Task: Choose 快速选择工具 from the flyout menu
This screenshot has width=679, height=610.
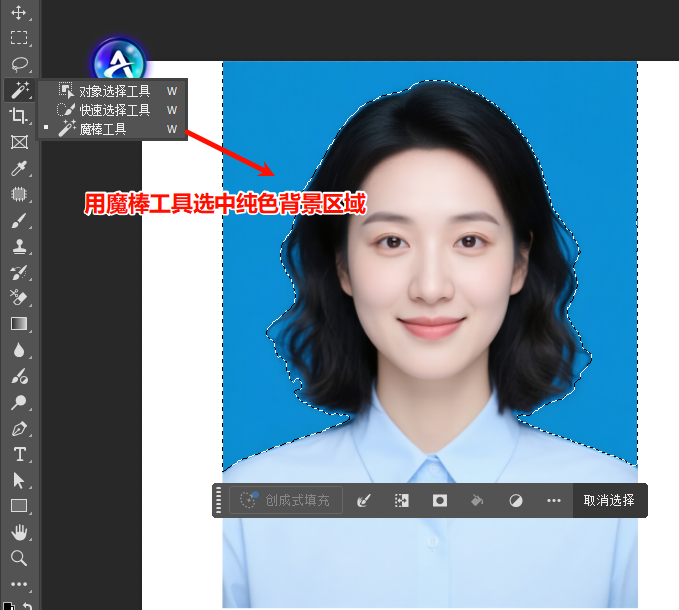Action: [114, 109]
